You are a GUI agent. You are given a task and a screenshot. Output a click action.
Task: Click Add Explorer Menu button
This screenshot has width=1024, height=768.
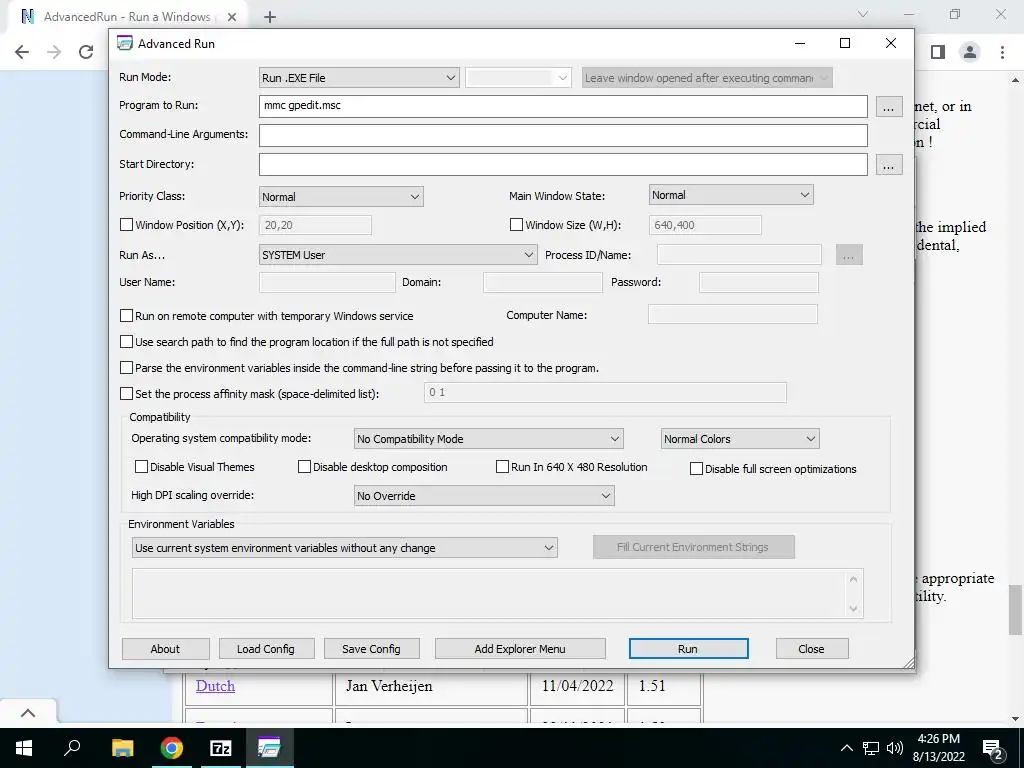(x=520, y=649)
